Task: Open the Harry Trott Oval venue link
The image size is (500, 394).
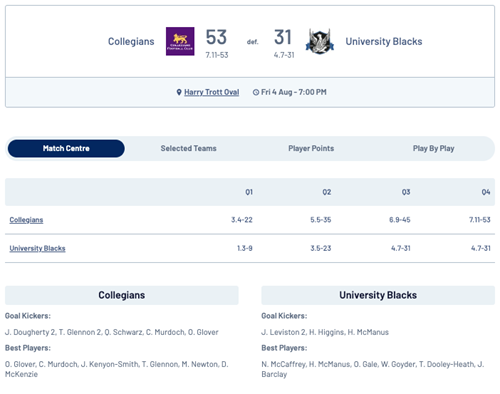Action: pos(212,92)
